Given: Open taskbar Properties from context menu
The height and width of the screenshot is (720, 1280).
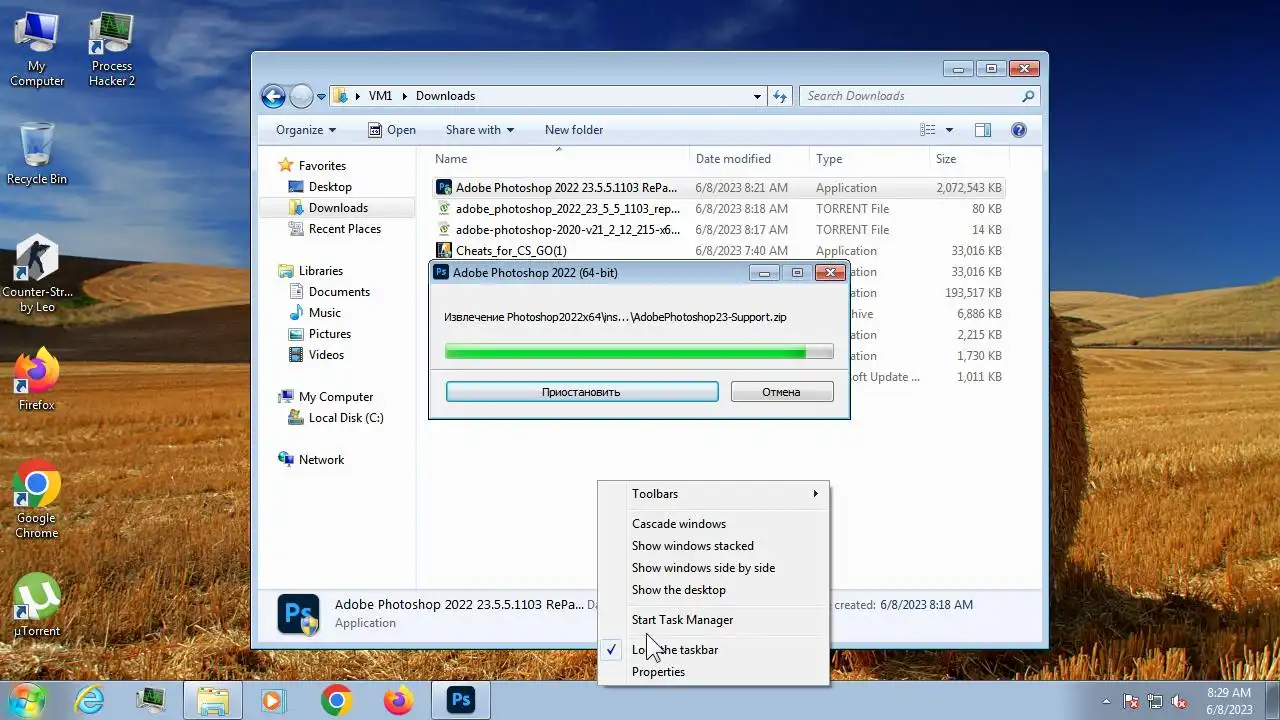Looking at the screenshot, I should (714, 672).
